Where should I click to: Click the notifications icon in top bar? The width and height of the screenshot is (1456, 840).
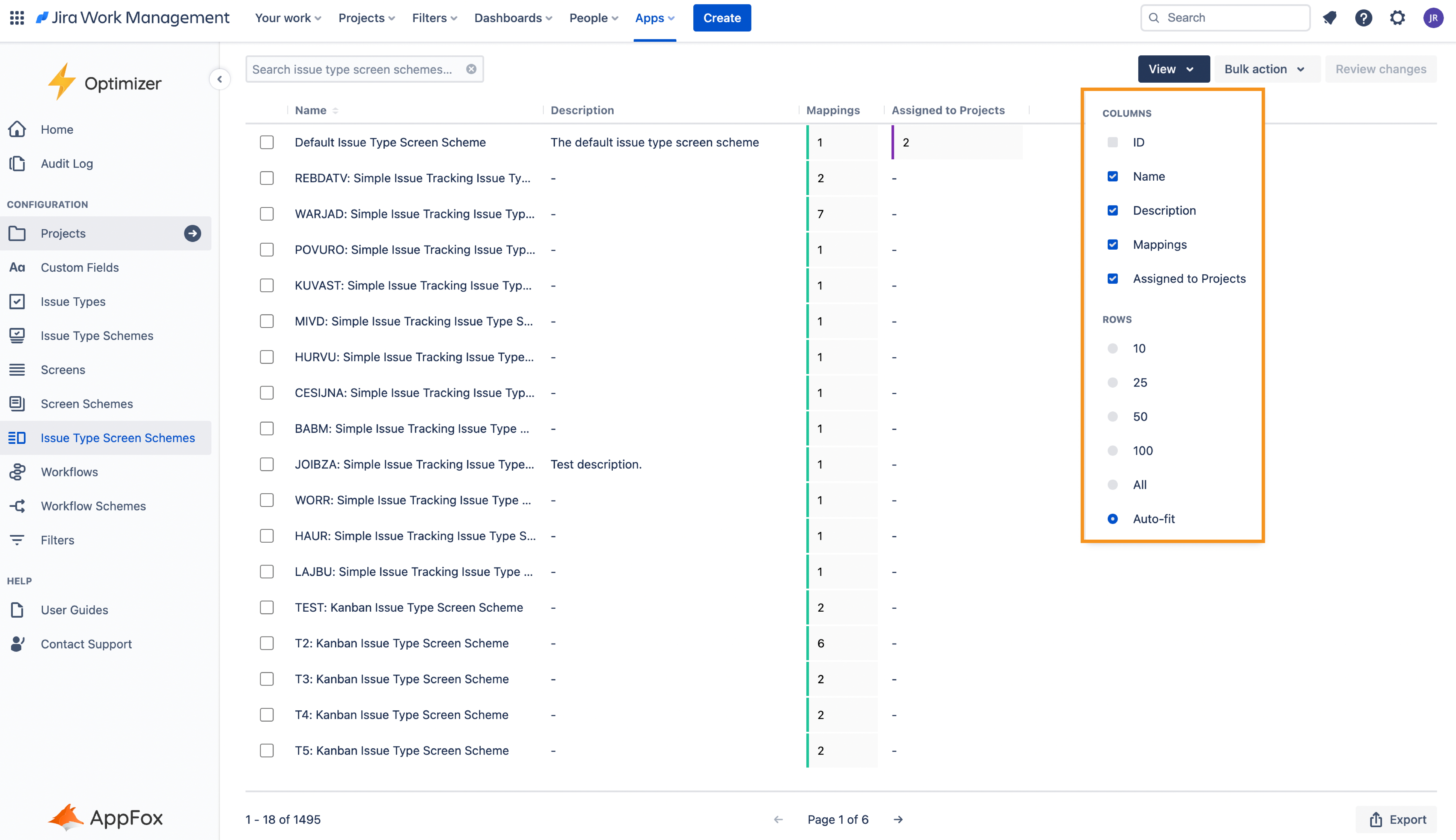pyautogui.click(x=1330, y=18)
